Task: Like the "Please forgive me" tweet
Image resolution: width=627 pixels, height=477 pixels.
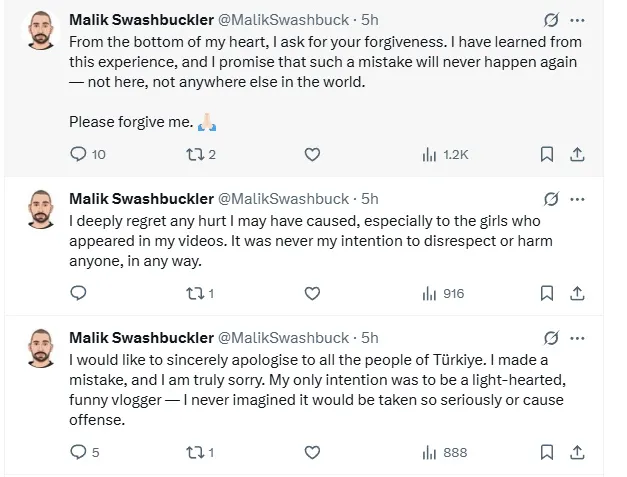Action: (312, 154)
